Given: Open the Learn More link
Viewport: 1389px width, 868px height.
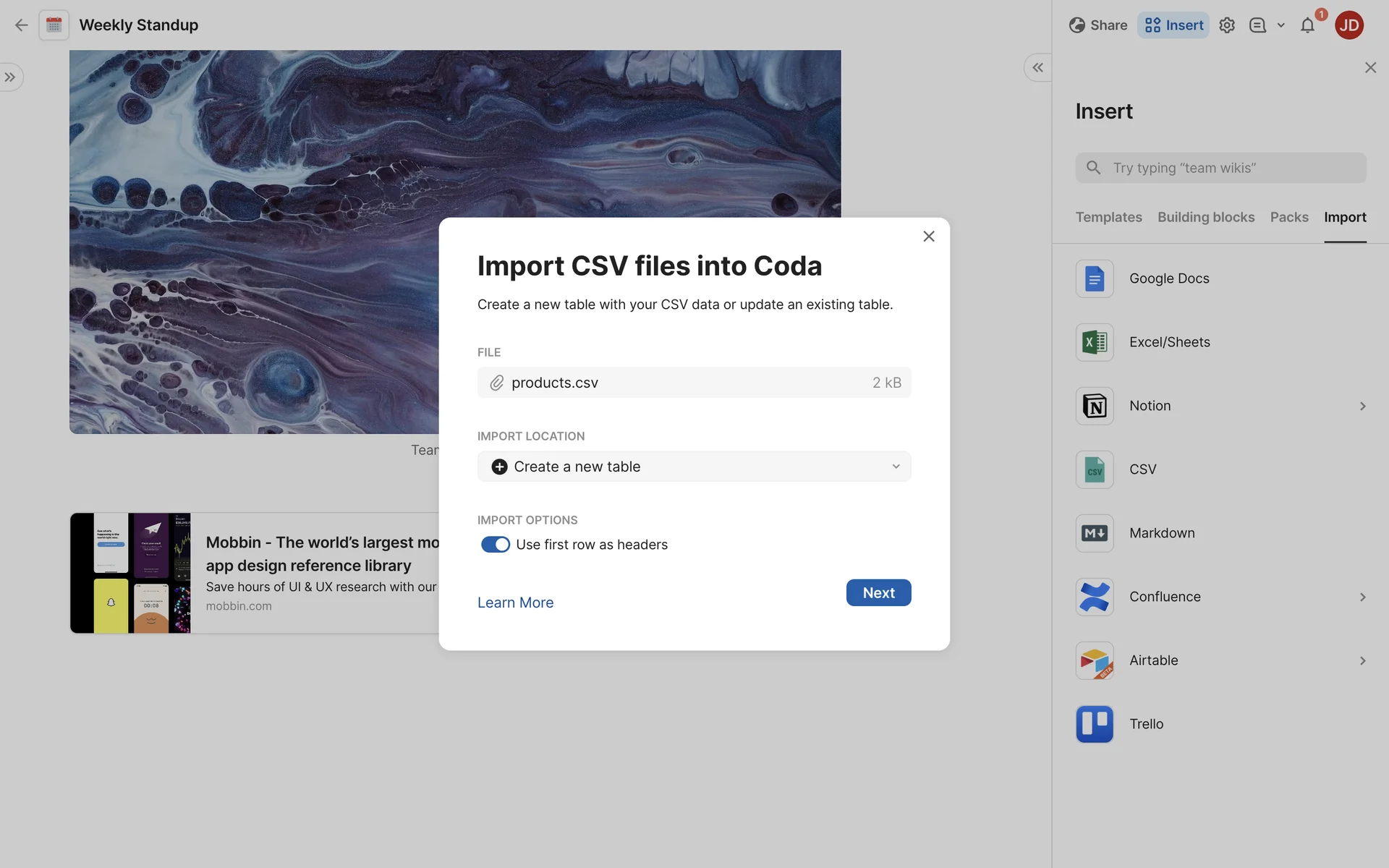Looking at the screenshot, I should click(x=515, y=603).
